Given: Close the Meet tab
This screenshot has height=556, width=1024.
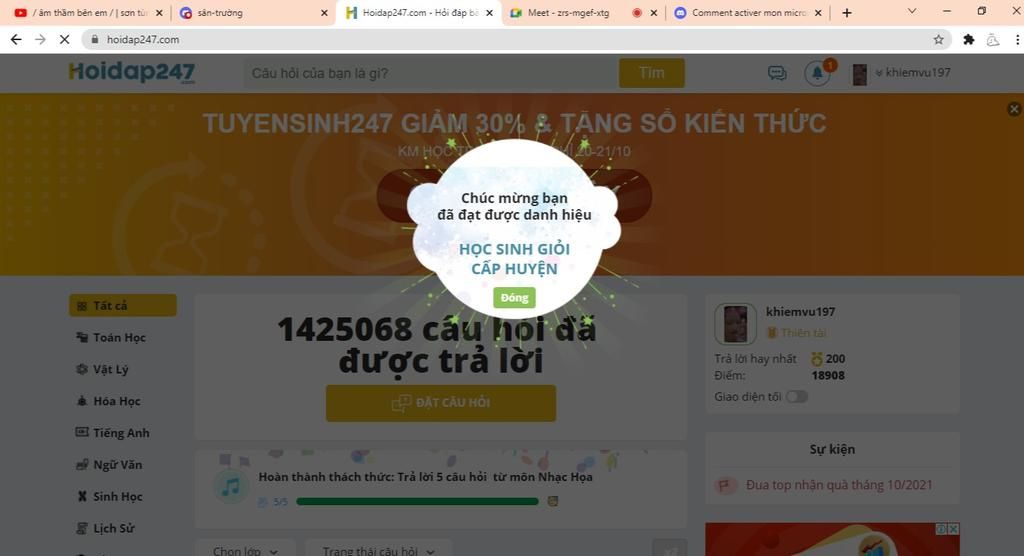Looking at the screenshot, I should pos(654,12).
